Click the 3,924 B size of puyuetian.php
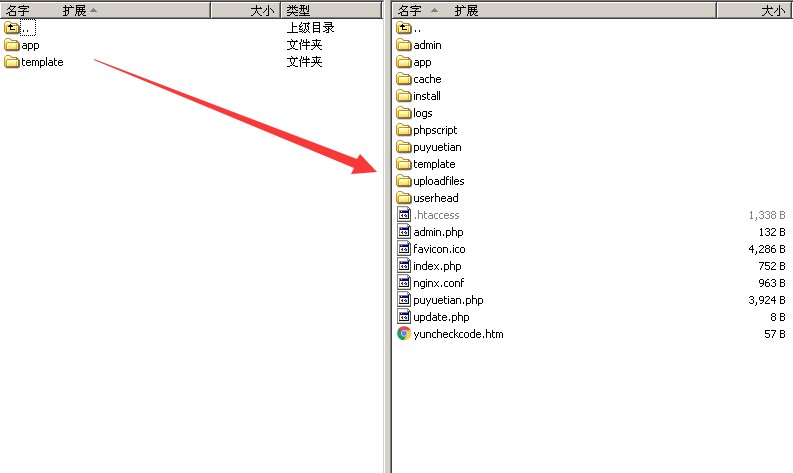The image size is (793, 473). click(x=767, y=300)
